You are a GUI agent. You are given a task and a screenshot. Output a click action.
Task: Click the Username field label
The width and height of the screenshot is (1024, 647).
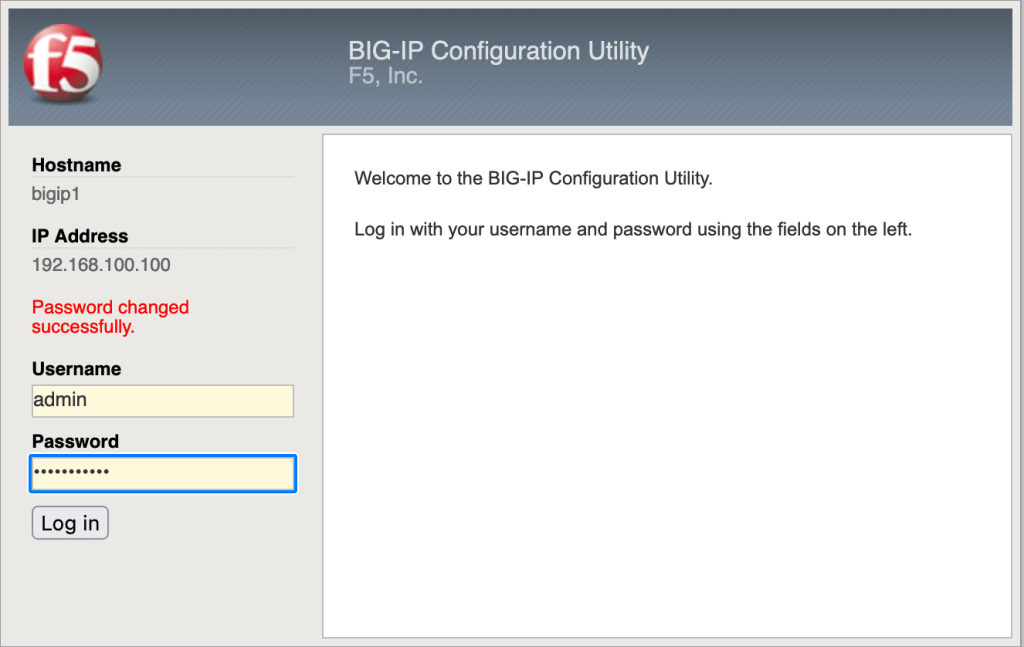tap(76, 369)
